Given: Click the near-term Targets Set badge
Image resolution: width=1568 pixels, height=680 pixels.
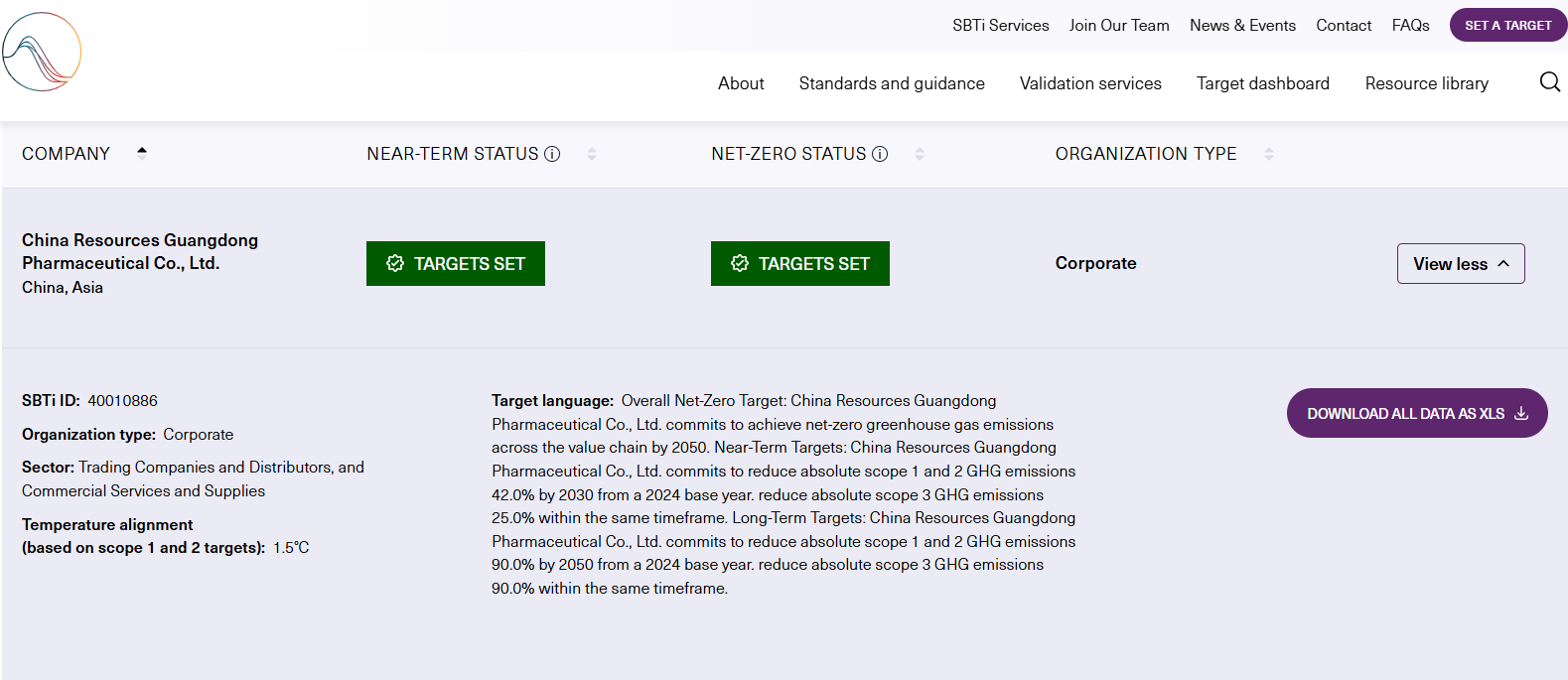Looking at the screenshot, I should tap(456, 264).
